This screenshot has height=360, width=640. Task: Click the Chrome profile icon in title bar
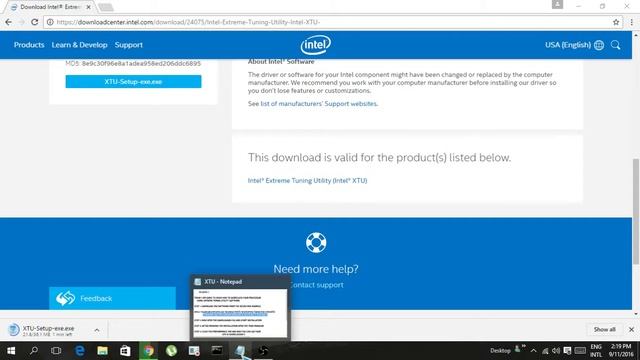tap(557, 4)
